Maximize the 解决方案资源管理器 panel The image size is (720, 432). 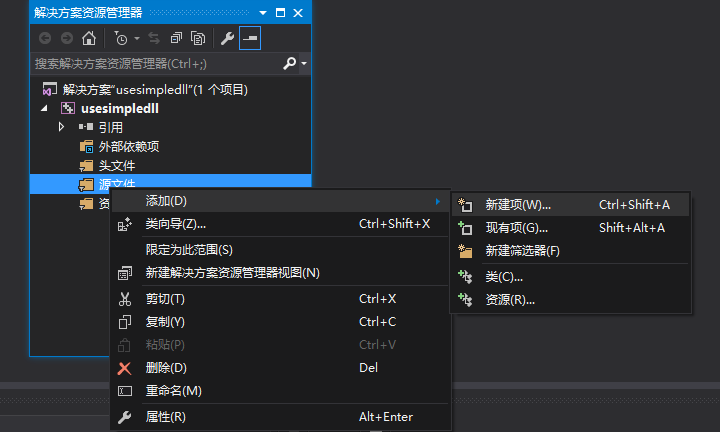point(281,13)
